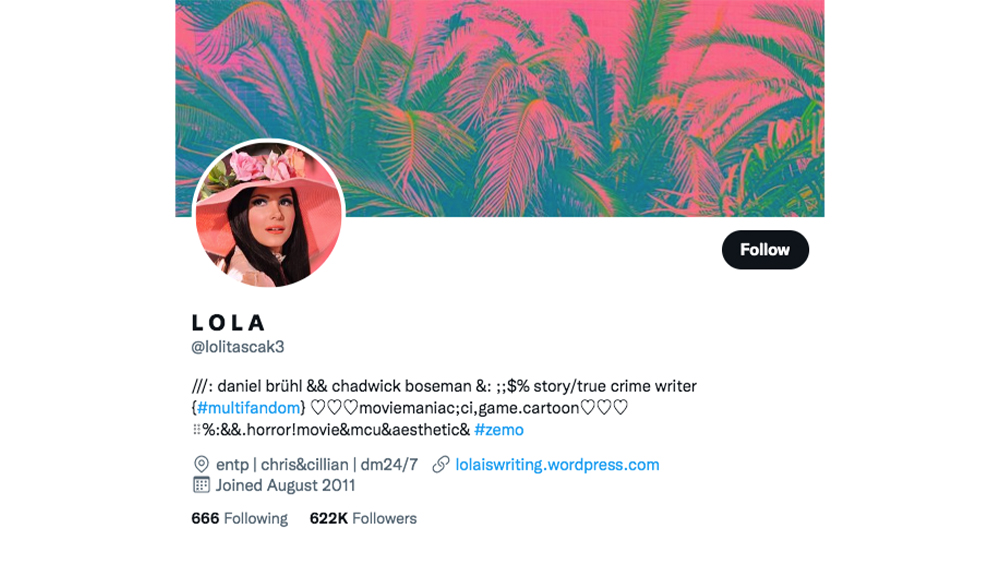Click the dotted grid symbol in bio

[x=196, y=429]
